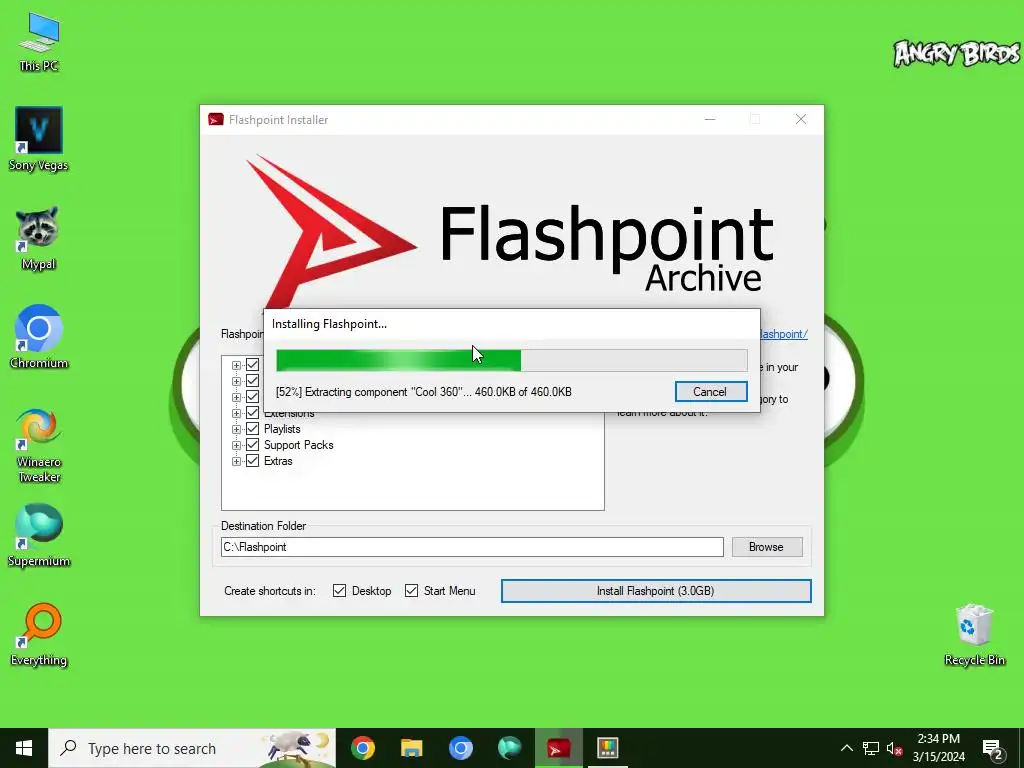The image size is (1024, 768).
Task: Click Install Flashpoint (3.0GB) button
Action: point(656,591)
